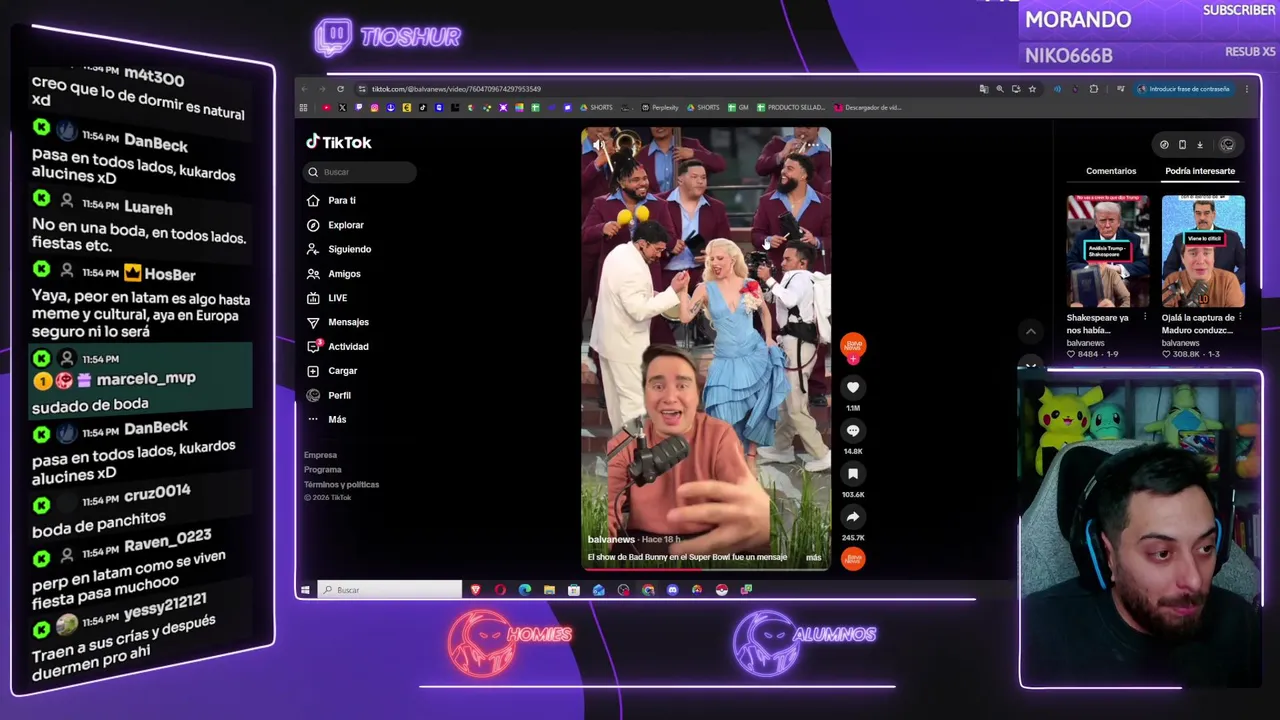Like the video with the heart icon

click(x=853, y=388)
